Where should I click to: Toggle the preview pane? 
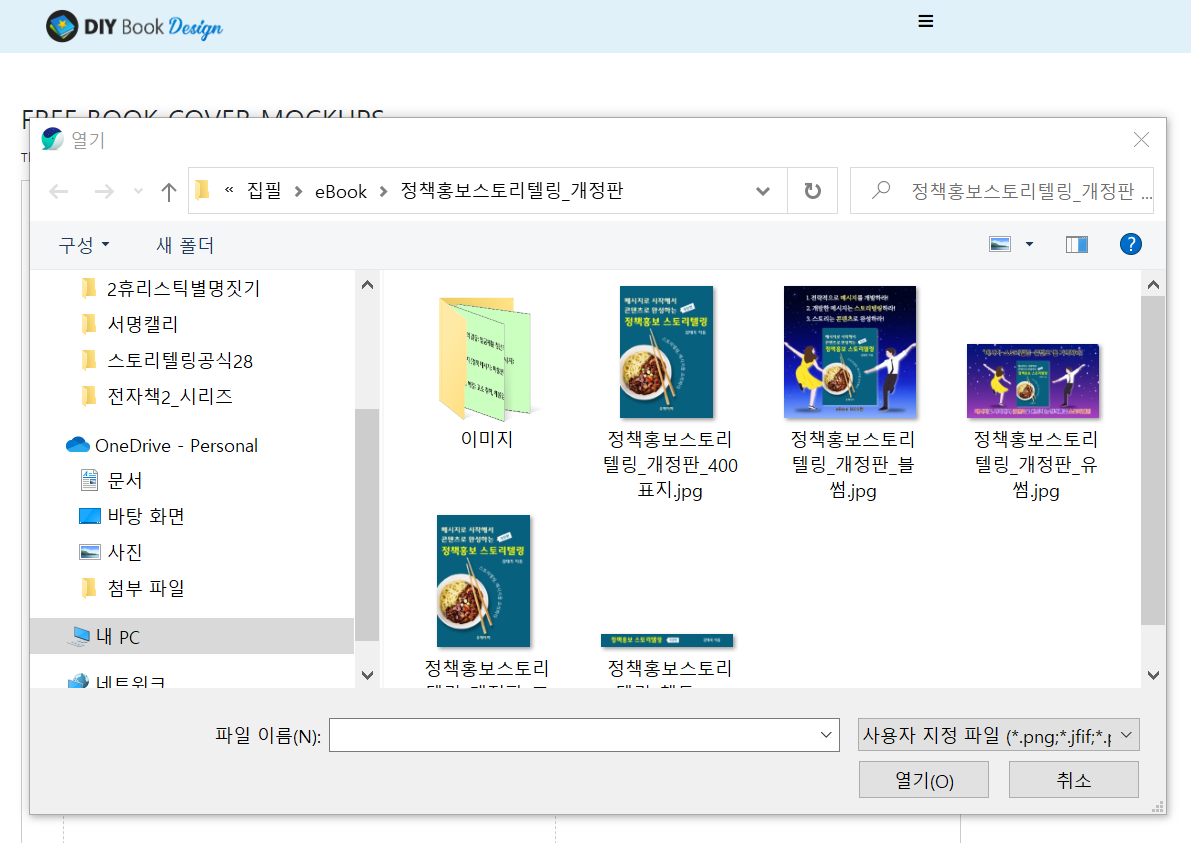[1076, 243]
